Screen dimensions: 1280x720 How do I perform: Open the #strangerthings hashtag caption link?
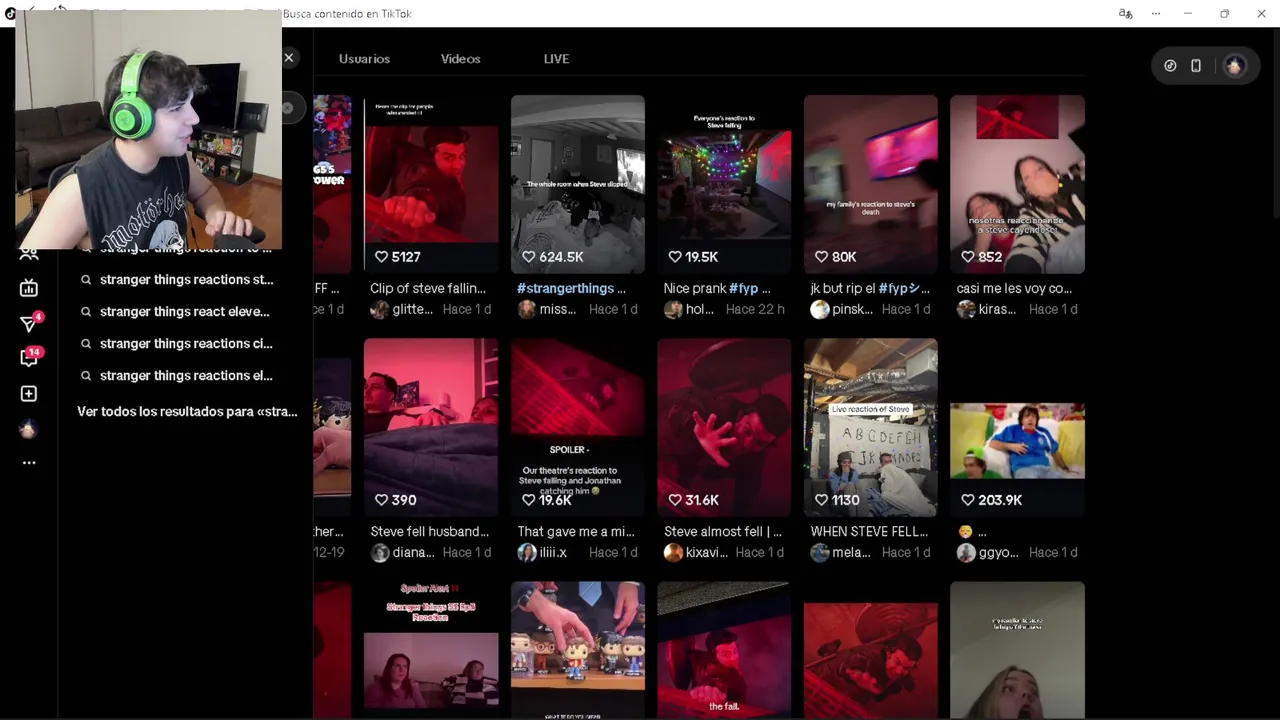point(565,288)
